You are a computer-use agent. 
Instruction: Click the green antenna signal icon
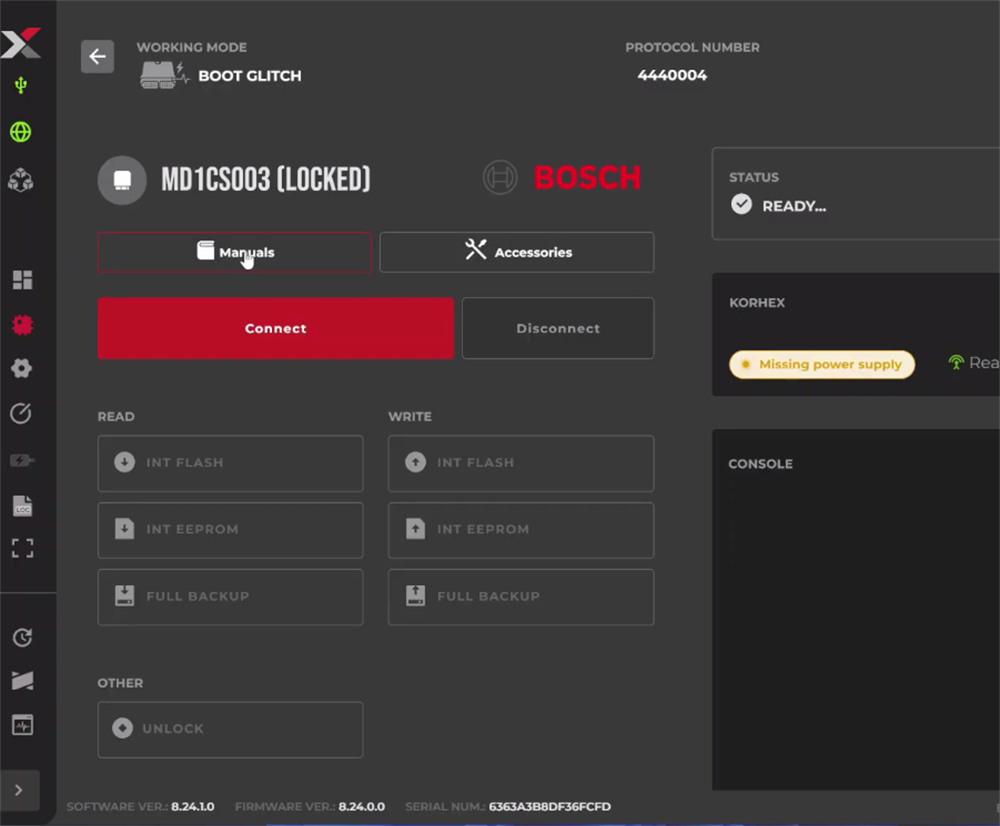click(x=956, y=362)
